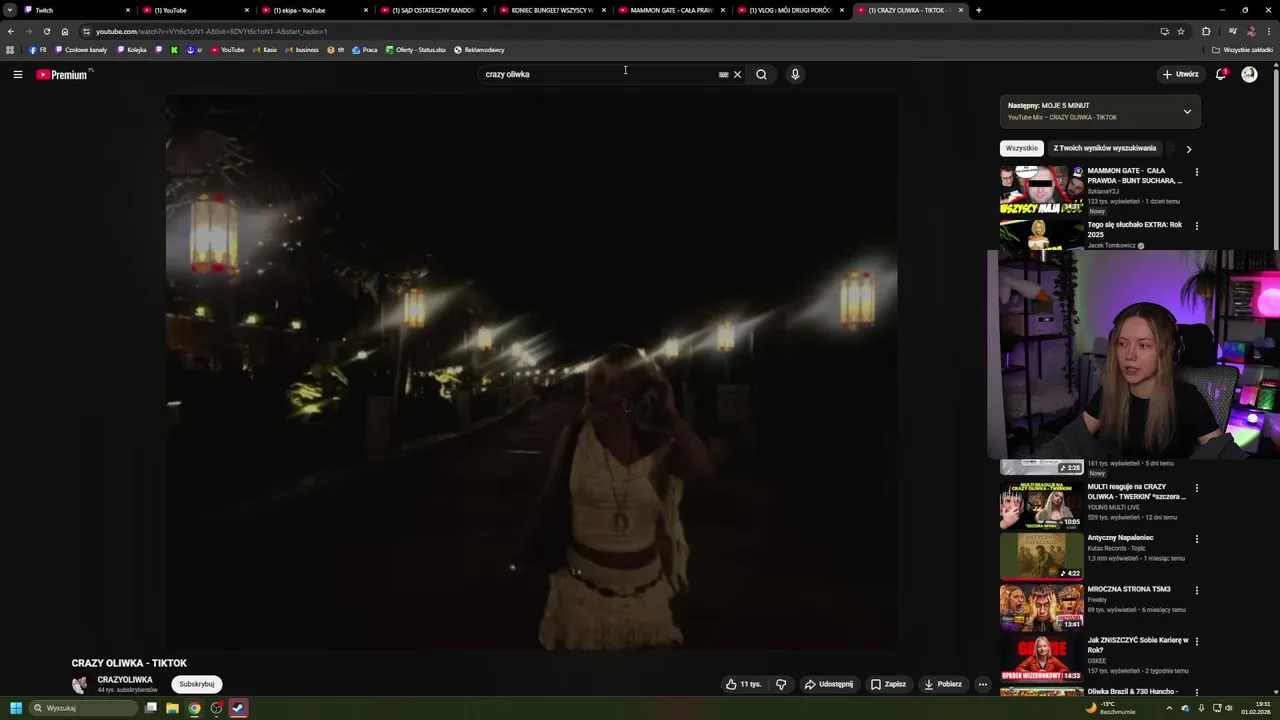Start voice search with microphone icon

point(795,74)
